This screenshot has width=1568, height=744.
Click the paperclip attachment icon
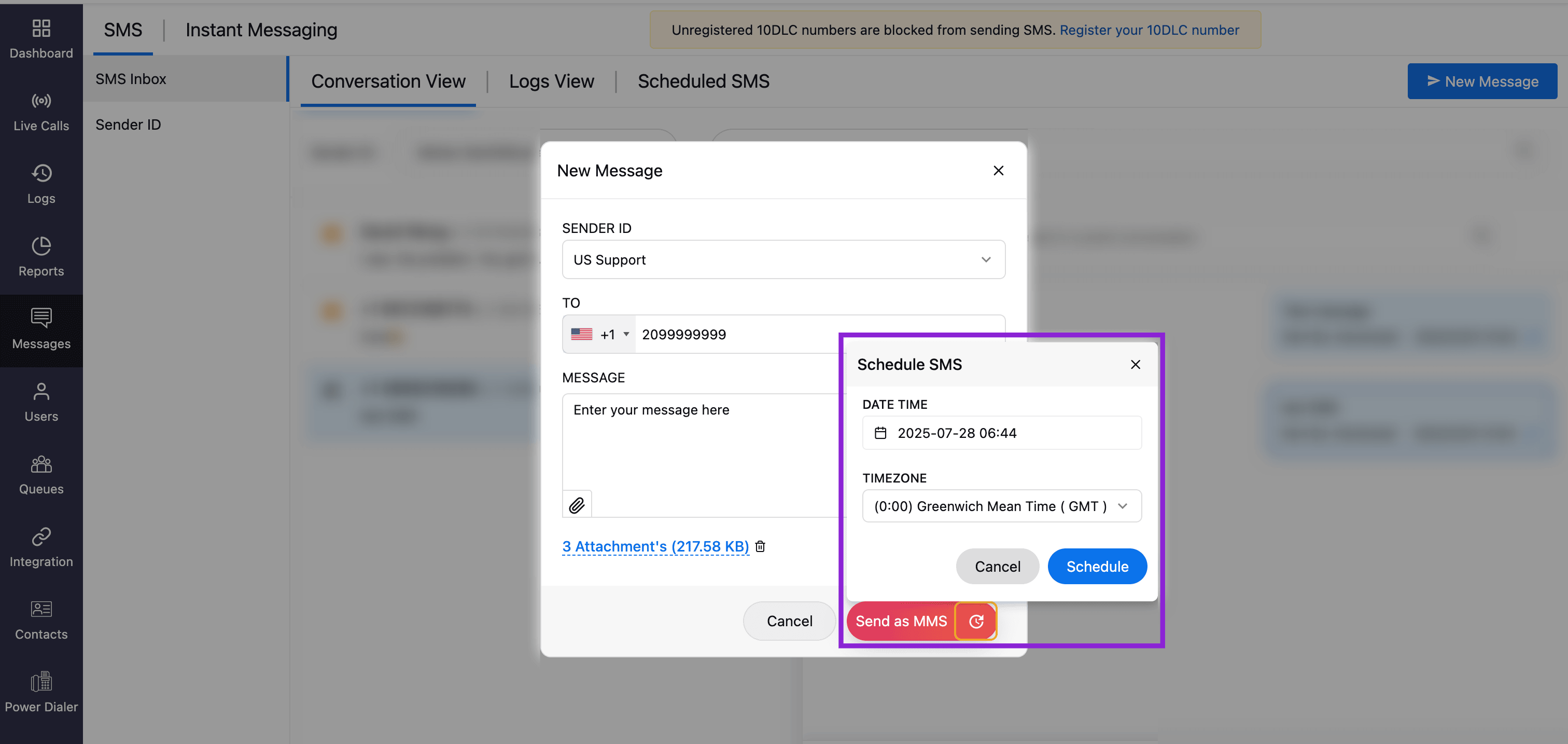coord(577,505)
